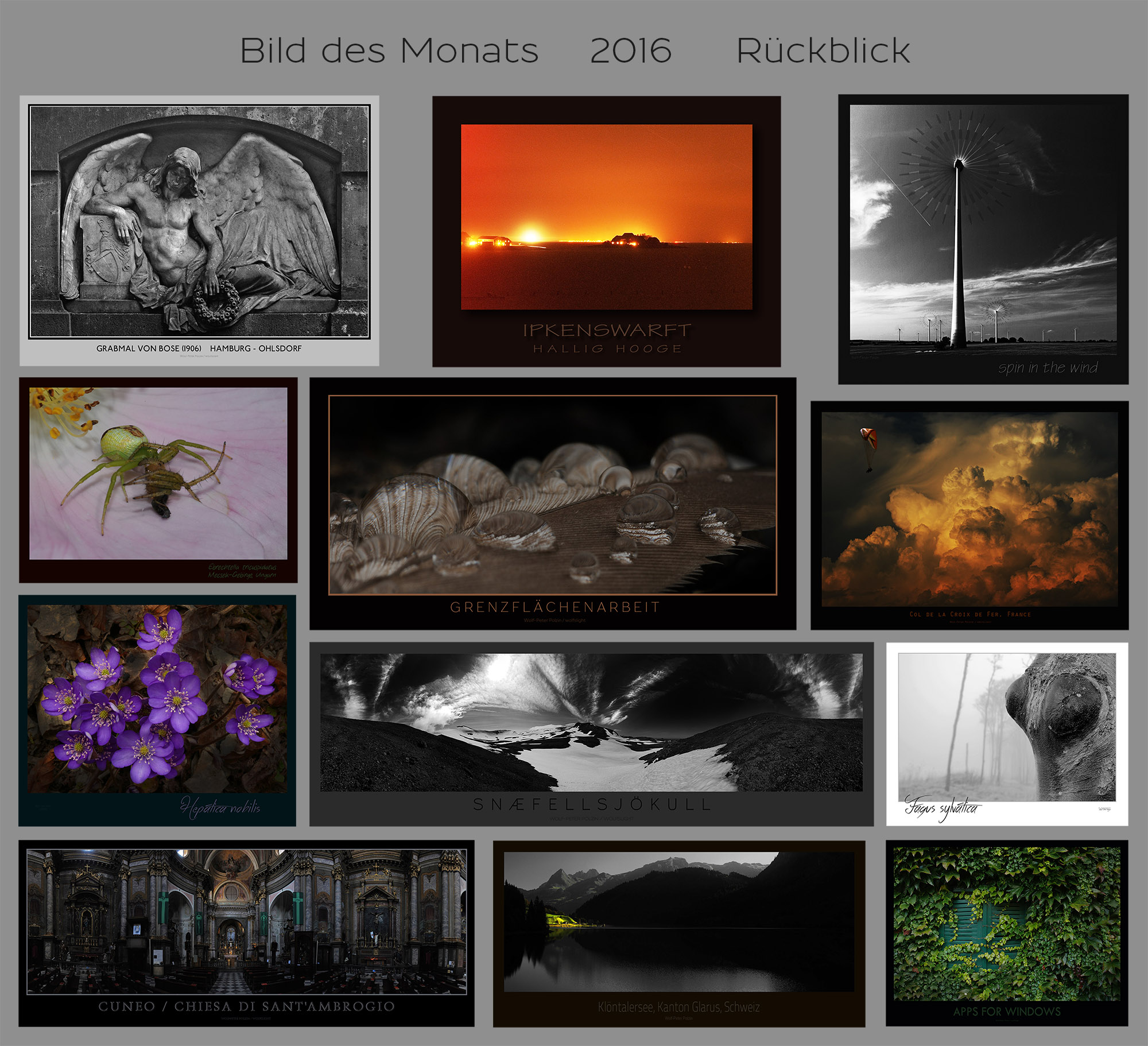Click the Grenzflächenarbeit water drops image

tap(552, 494)
